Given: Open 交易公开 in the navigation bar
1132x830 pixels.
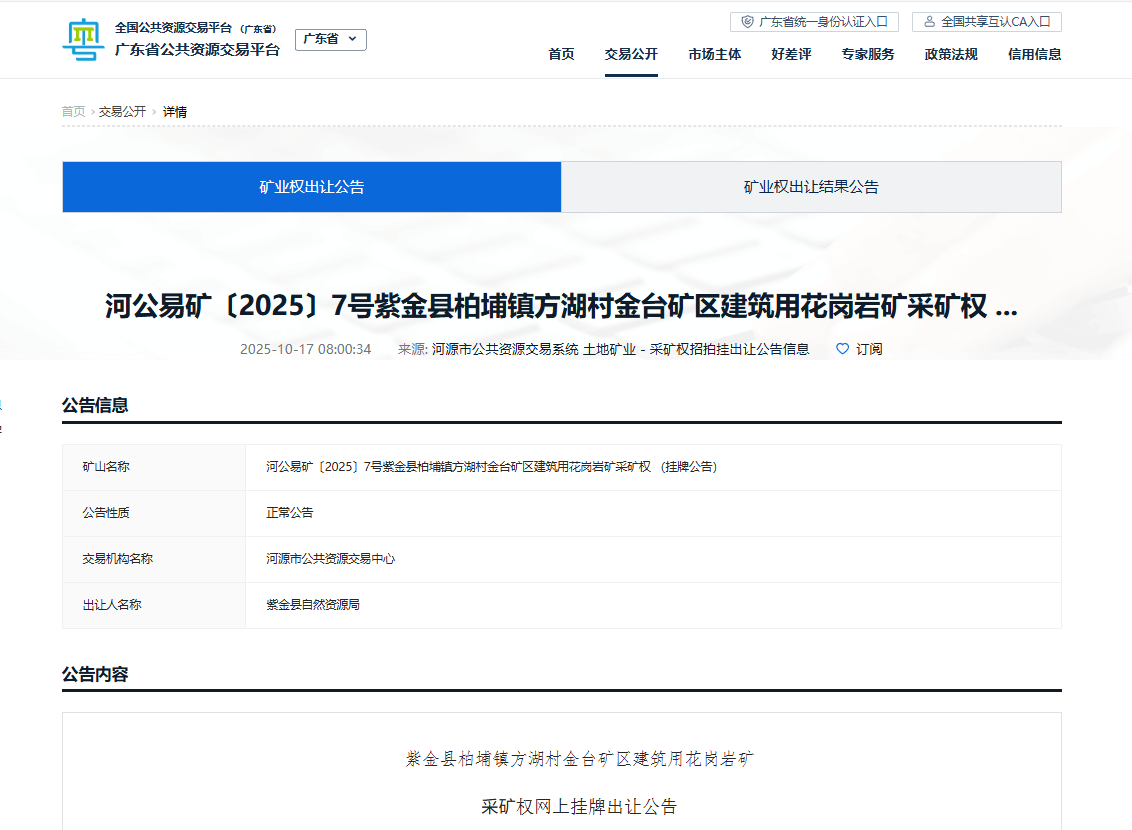Looking at the screenshot, I should [631, 54].
